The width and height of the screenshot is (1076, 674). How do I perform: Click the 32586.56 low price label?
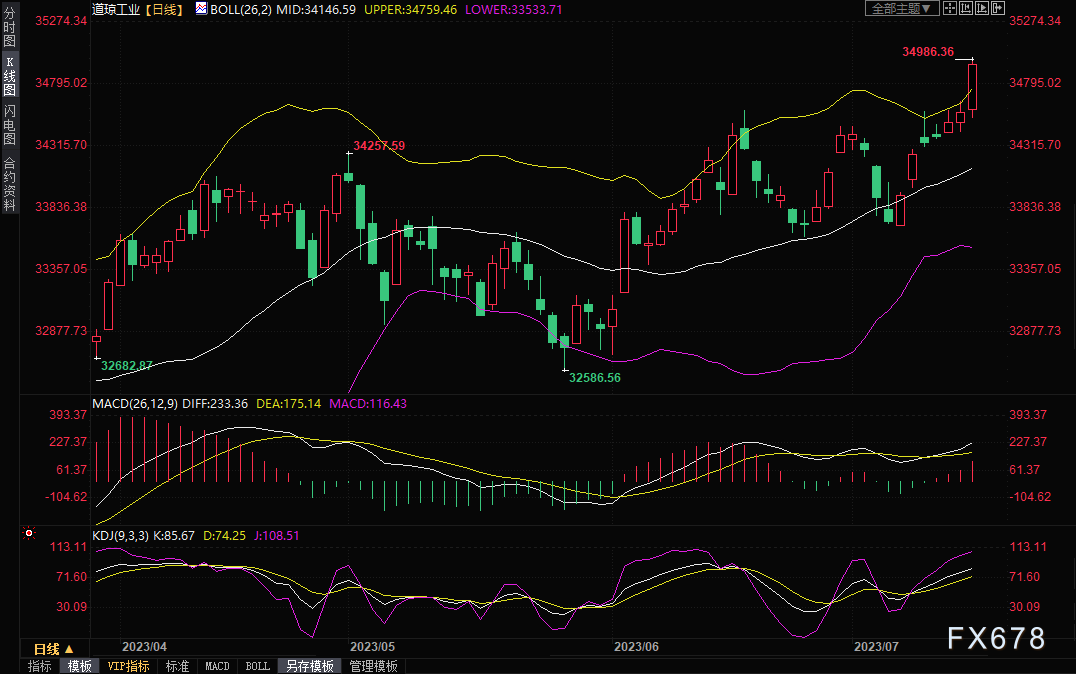[x=595, y=377]
